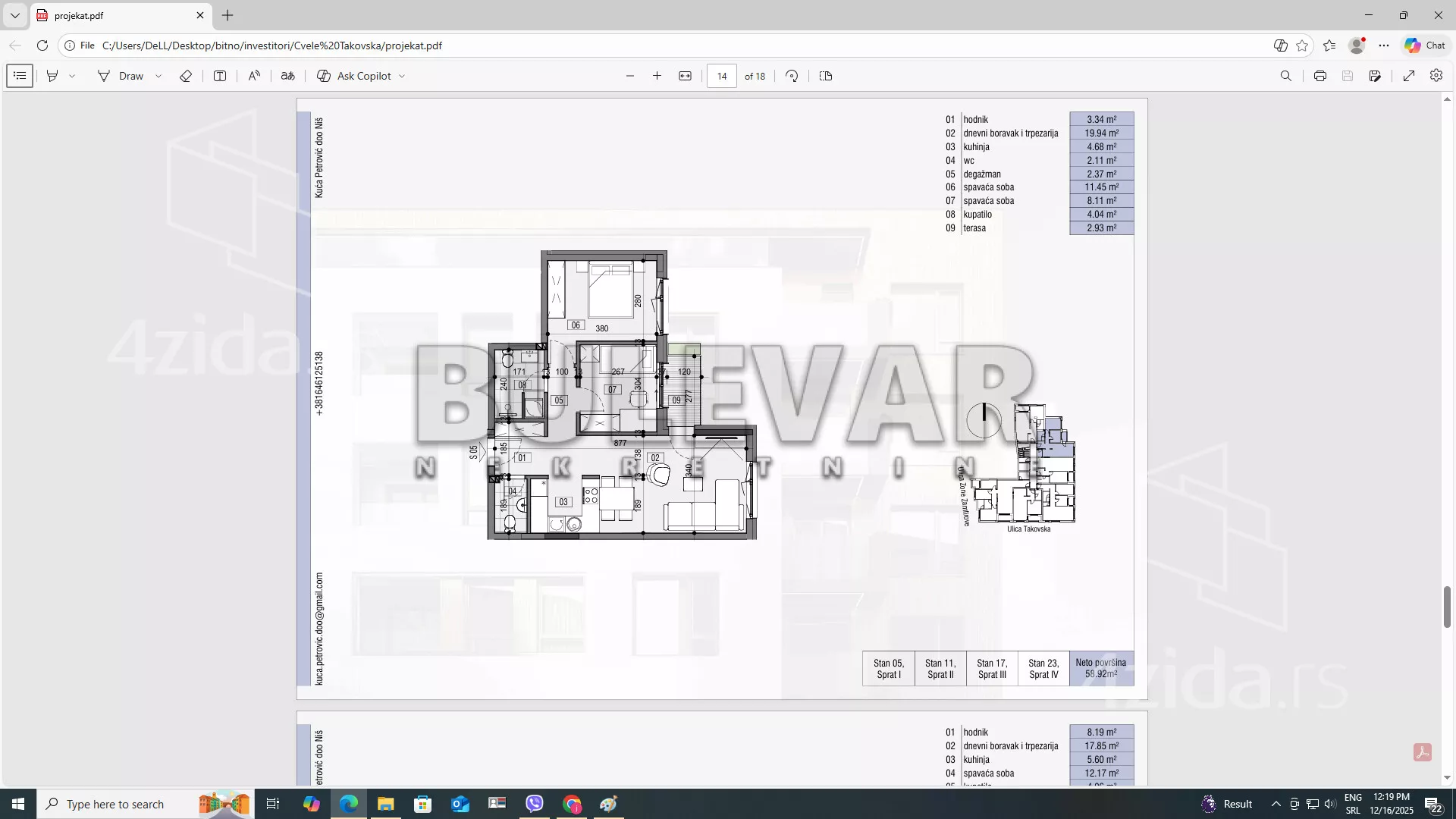
Task: Expand the highlight color dropdown arrow
Action: coord(72,76)
